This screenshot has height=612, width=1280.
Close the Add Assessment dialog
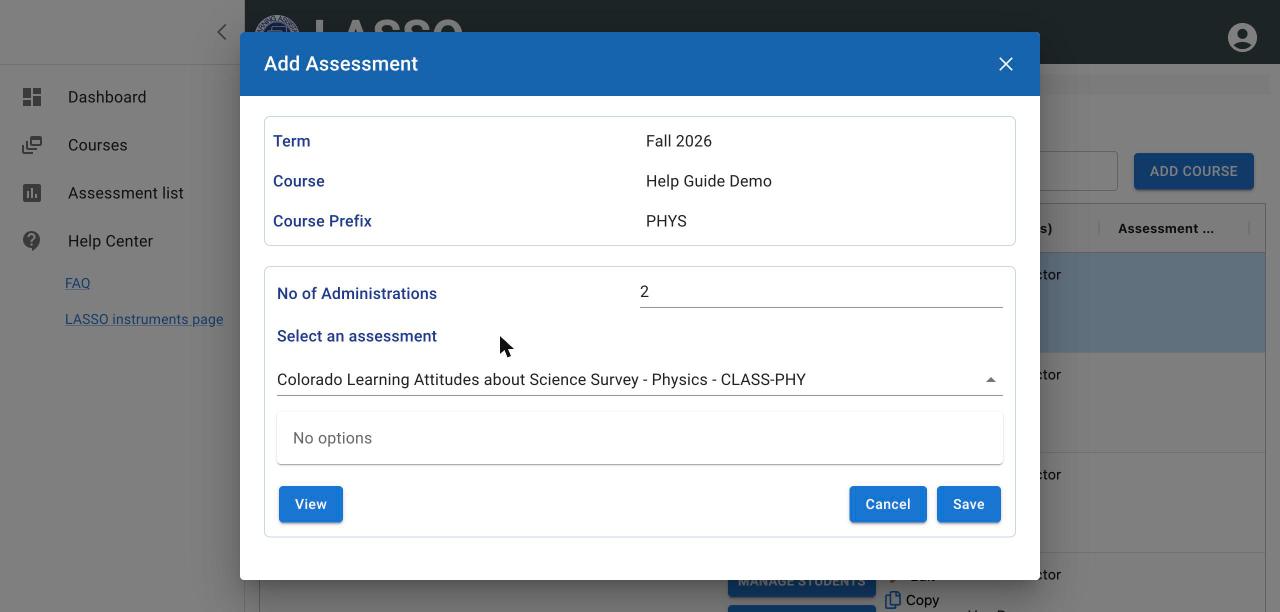click(x=1006, y=64)
